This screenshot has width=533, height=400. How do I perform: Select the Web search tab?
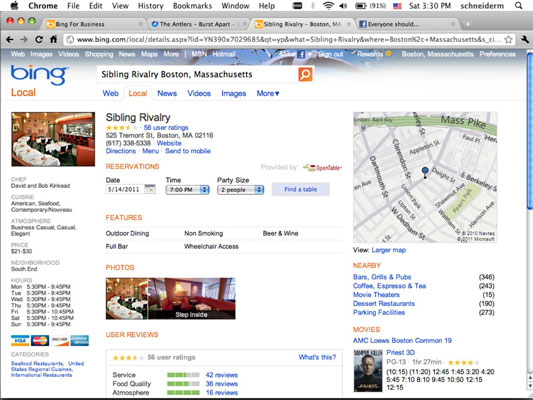(110, 93)
